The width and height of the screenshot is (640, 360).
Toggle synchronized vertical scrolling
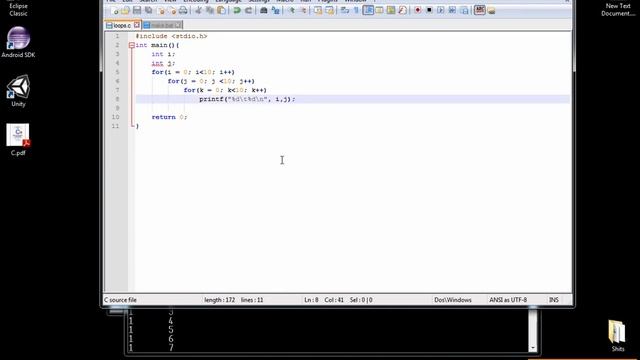click(x=318, y=10)
